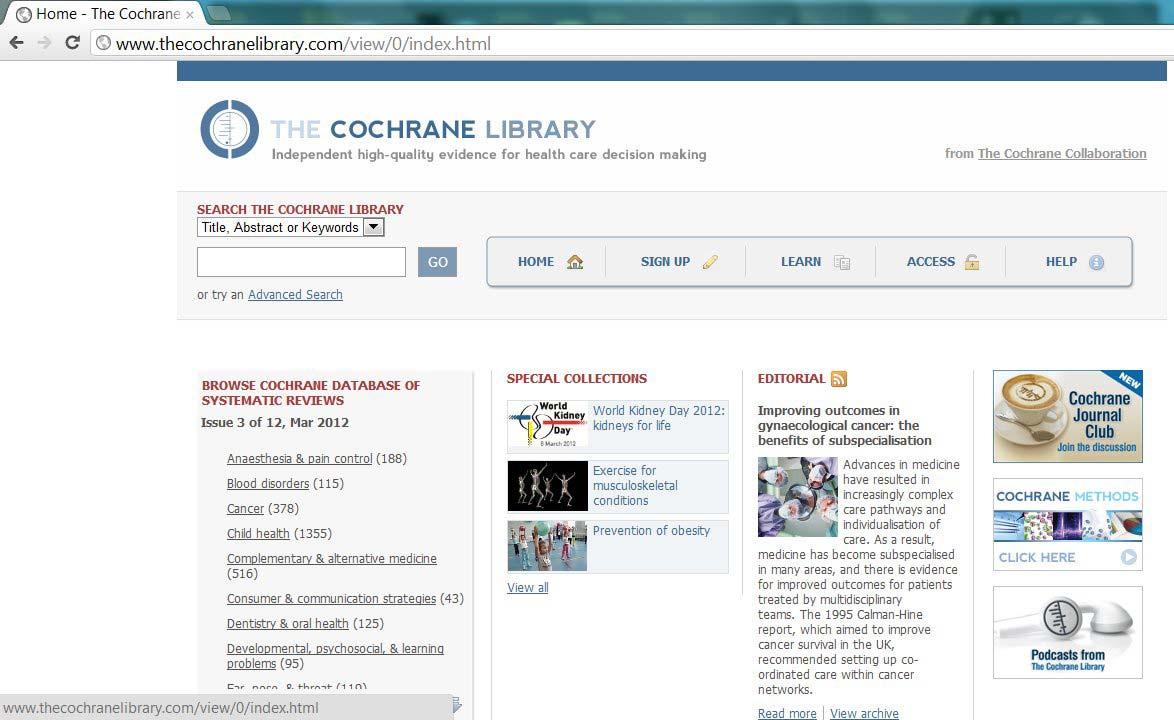
Task: Click CLICK HERE on Cochrane Methods
Action: click(1037, 558)
